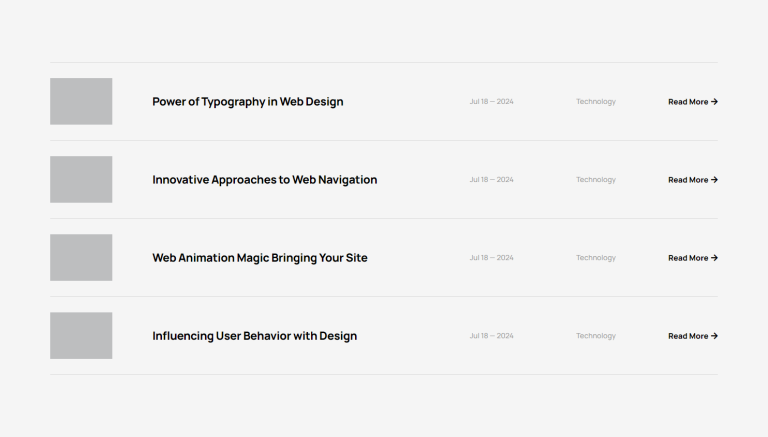
Task: Click Read More for Power of Typography
Action: coord(692,102)
